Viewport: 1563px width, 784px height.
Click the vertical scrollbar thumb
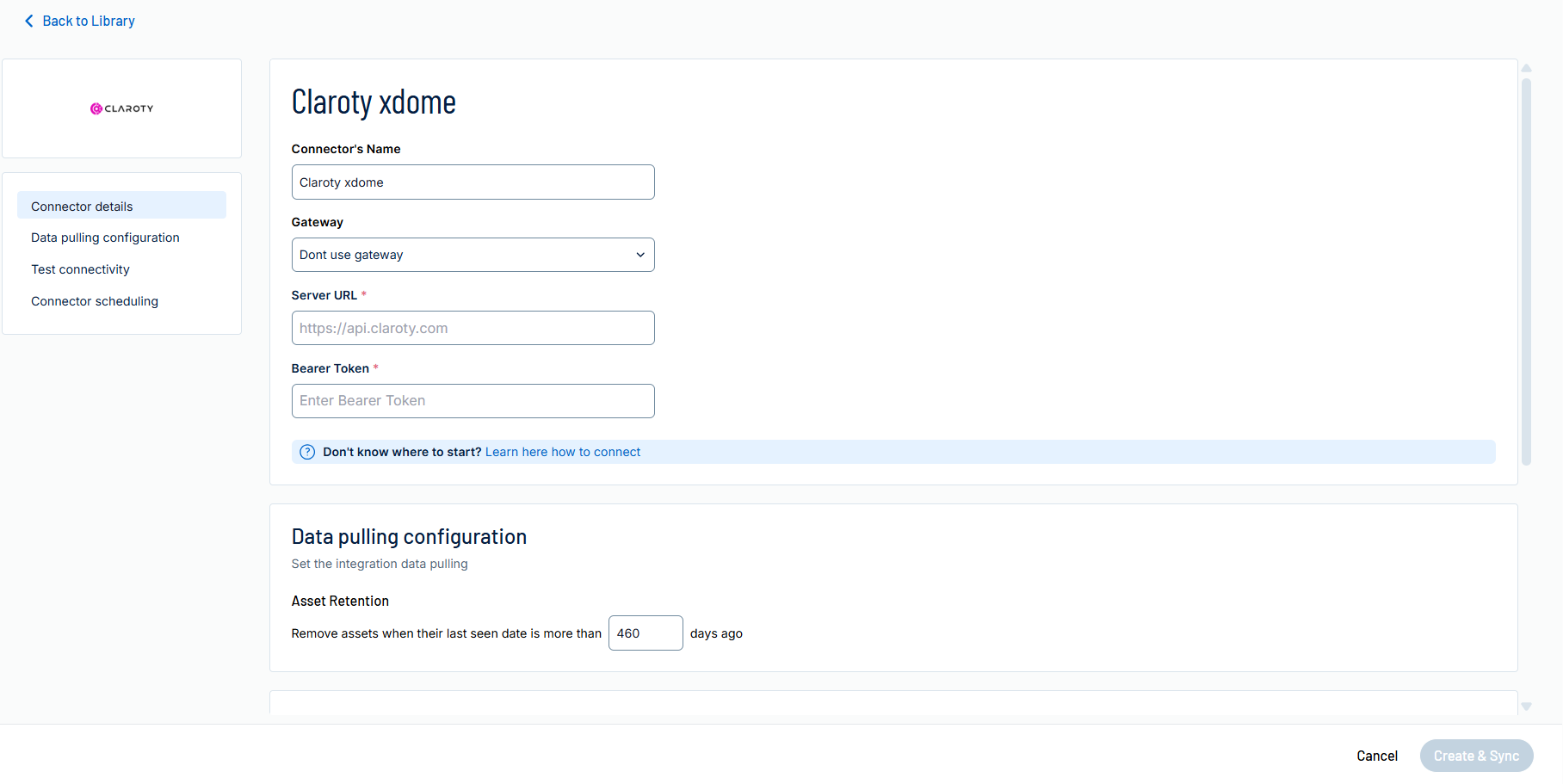pos(1526,271)
